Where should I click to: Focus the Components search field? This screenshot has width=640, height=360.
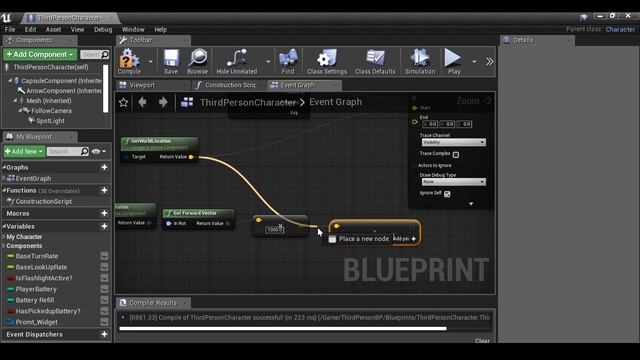[x=94, y=54]
